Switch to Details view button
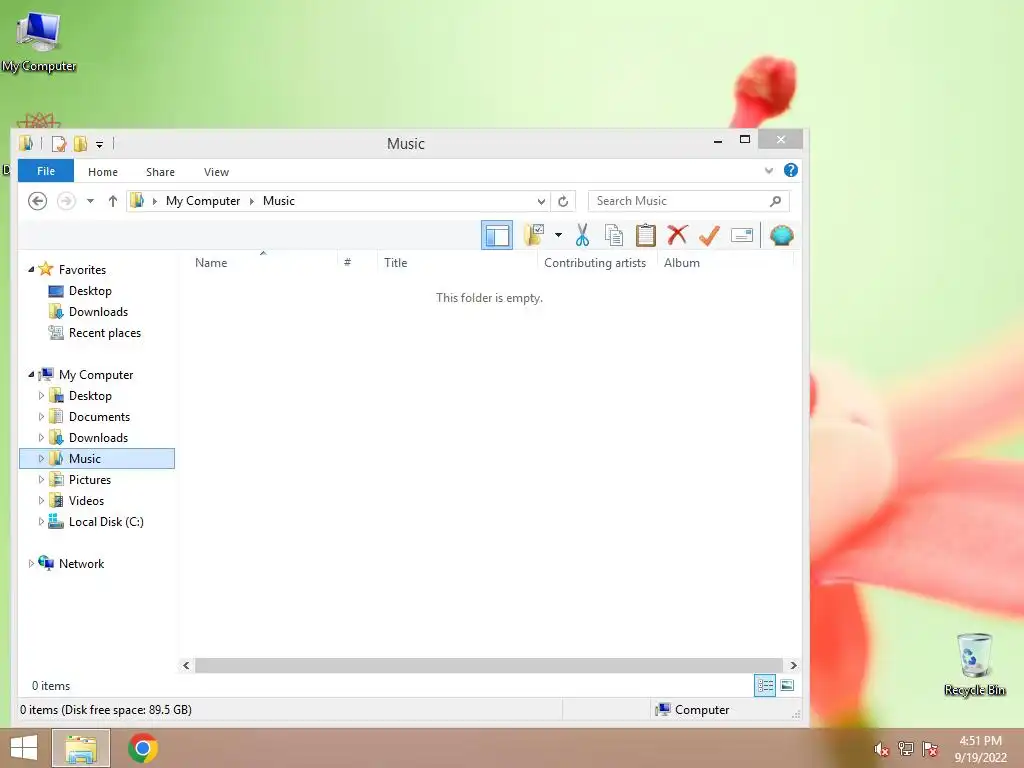Screen dimensions: 1024x768 click(765, 686)
